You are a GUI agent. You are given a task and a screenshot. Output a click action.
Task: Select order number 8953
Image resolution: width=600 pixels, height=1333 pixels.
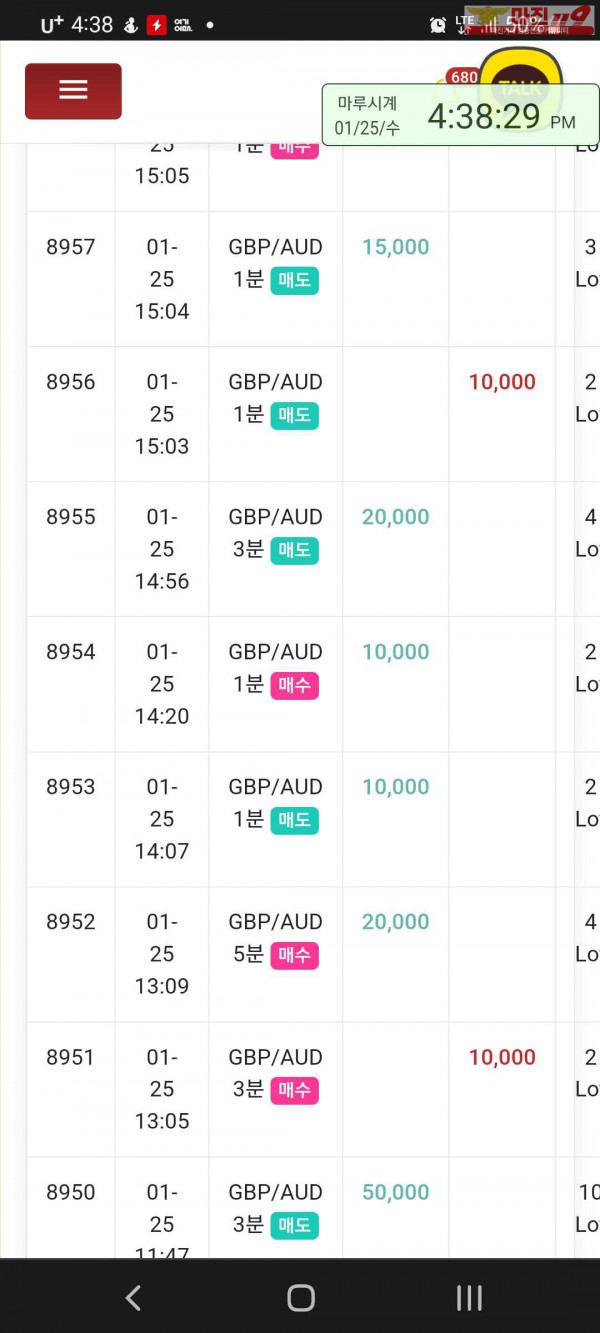[x=71, y=787]
